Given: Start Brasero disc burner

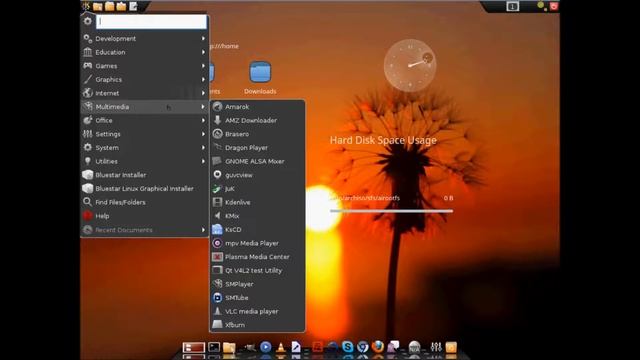Looking at the screenshot, I should click(x=257, y=134).
